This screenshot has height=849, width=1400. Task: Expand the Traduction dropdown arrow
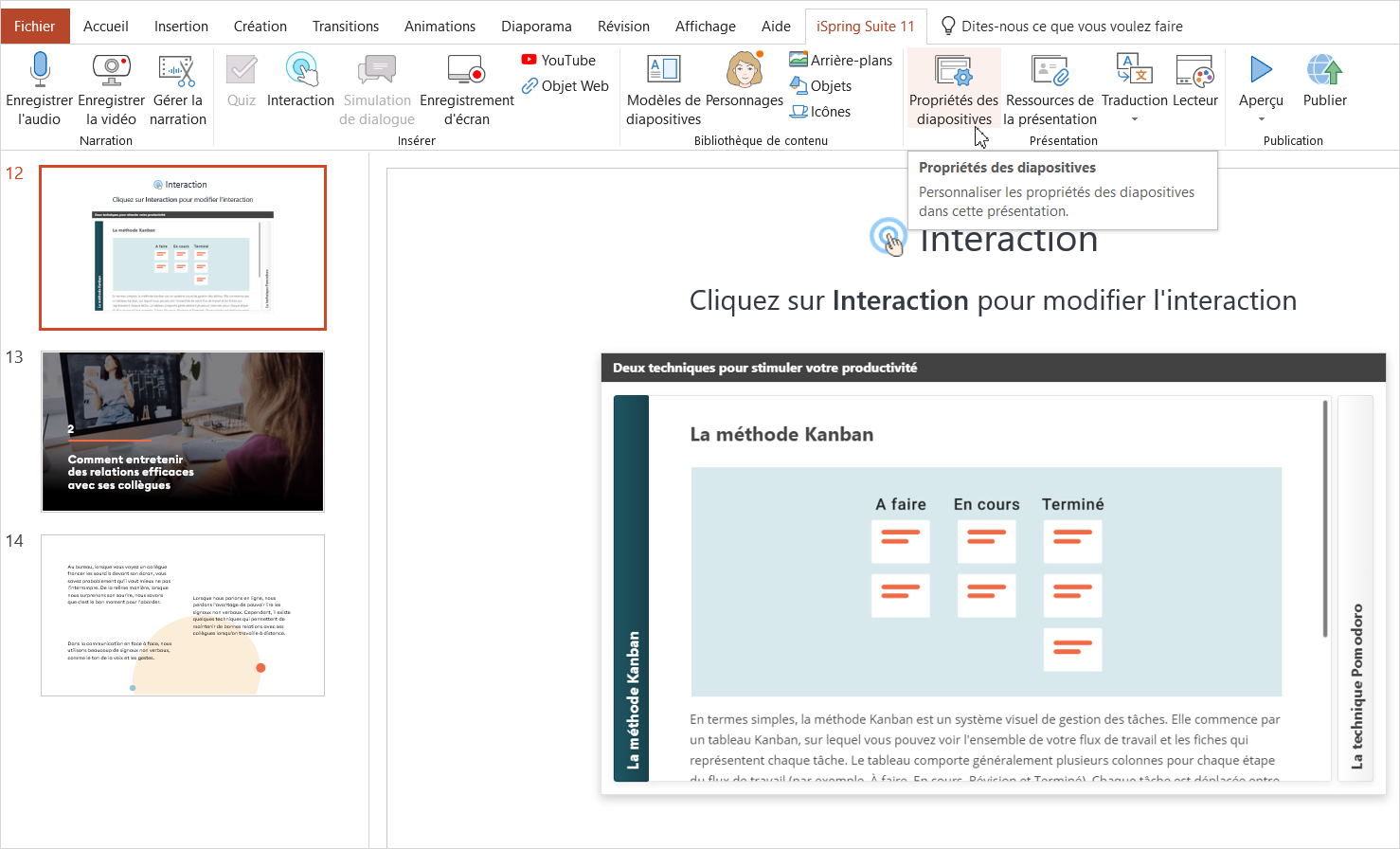1134,119
